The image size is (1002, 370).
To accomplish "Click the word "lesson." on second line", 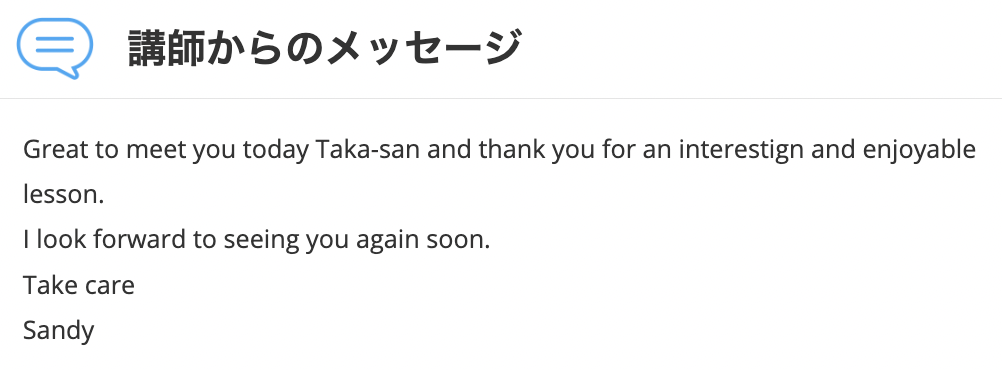I will pos(63,195).
